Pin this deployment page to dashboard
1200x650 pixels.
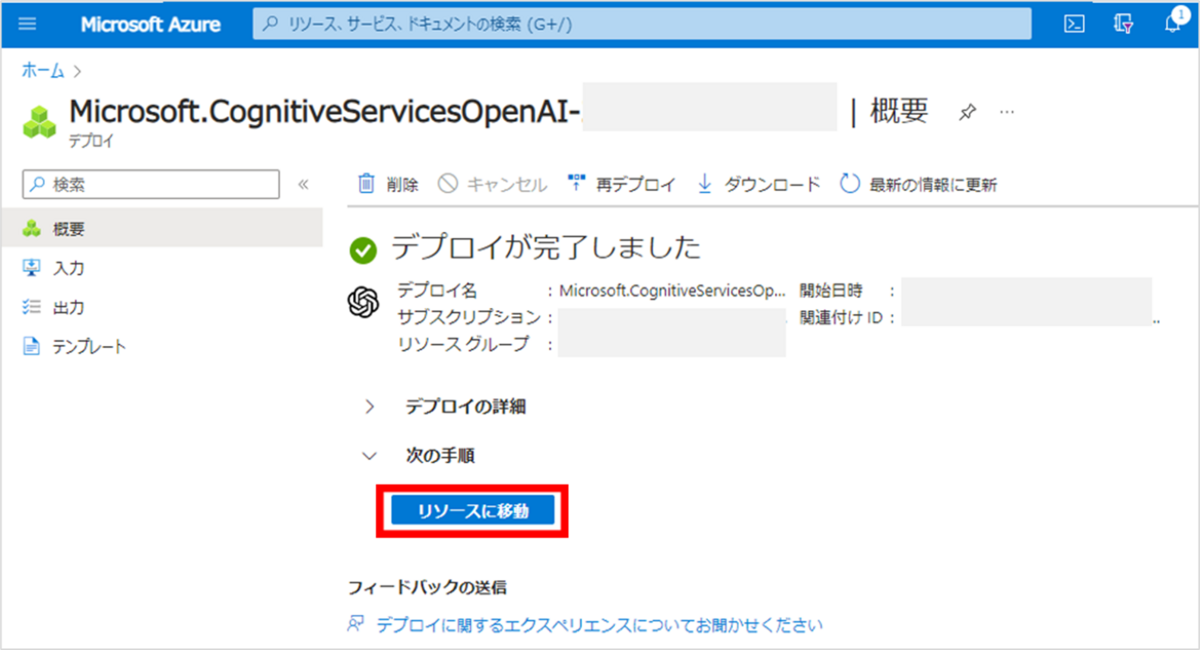pos(967,112)
